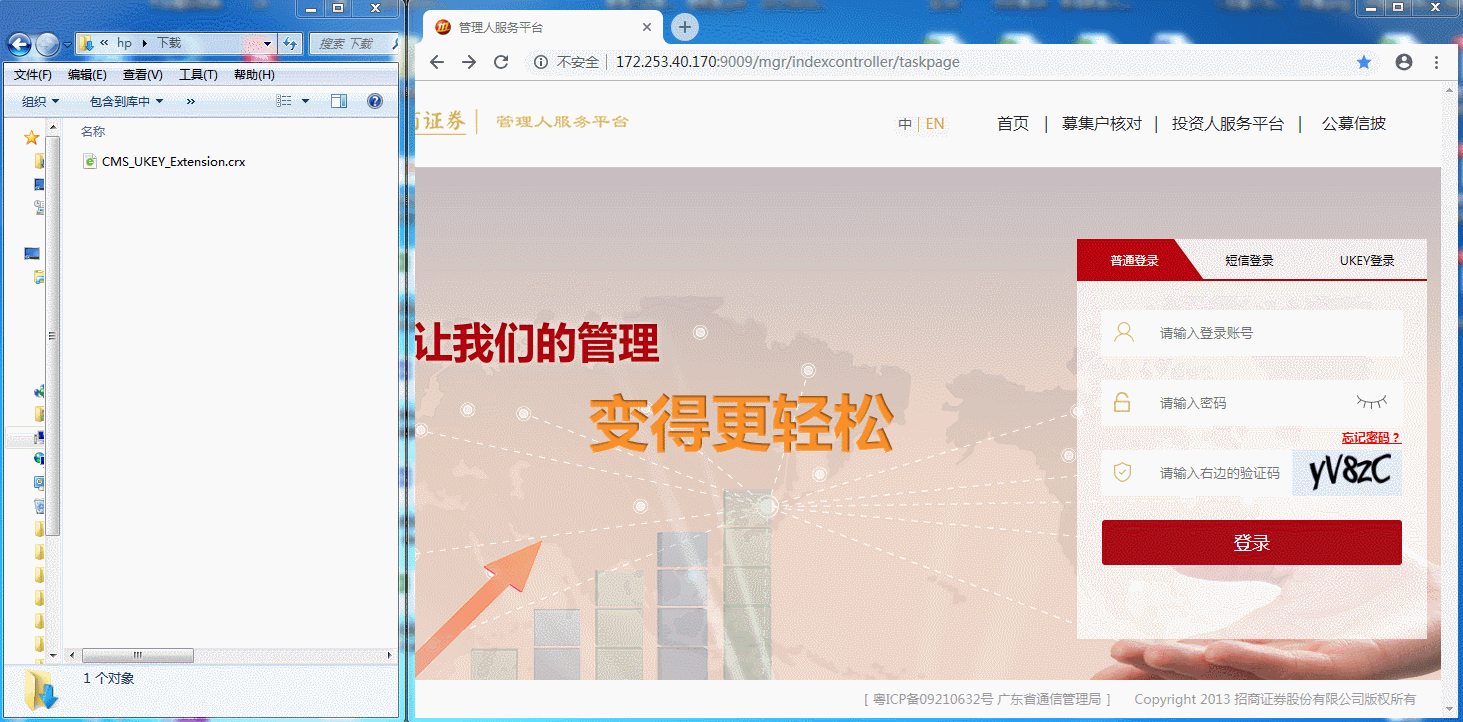Open the Explorer address bar history dropdown
The image size is (1463, 722).
tap(267, 44)
